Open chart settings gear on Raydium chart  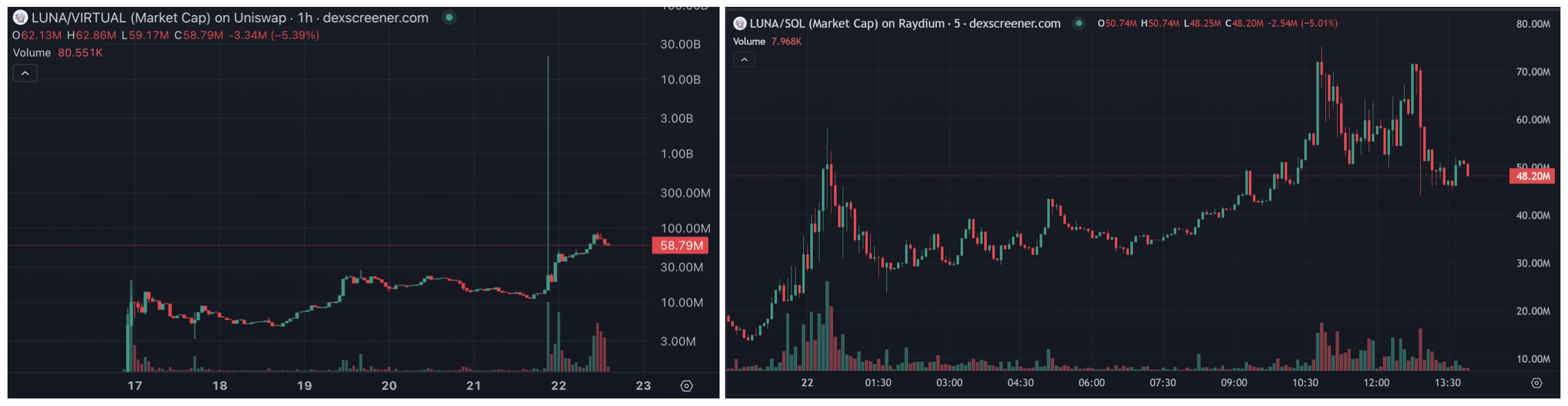1536,383
